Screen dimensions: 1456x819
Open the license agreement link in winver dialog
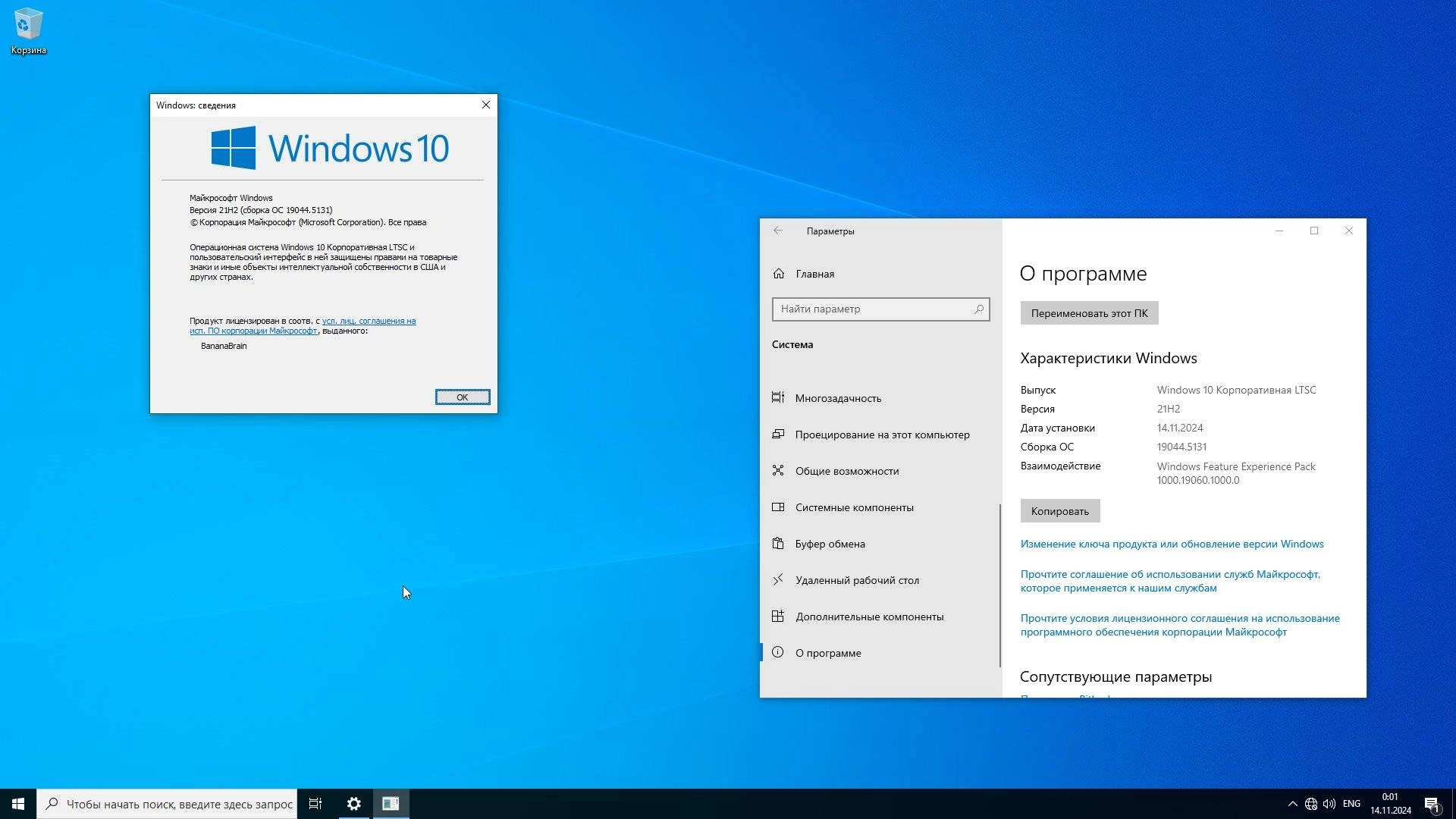303,325
